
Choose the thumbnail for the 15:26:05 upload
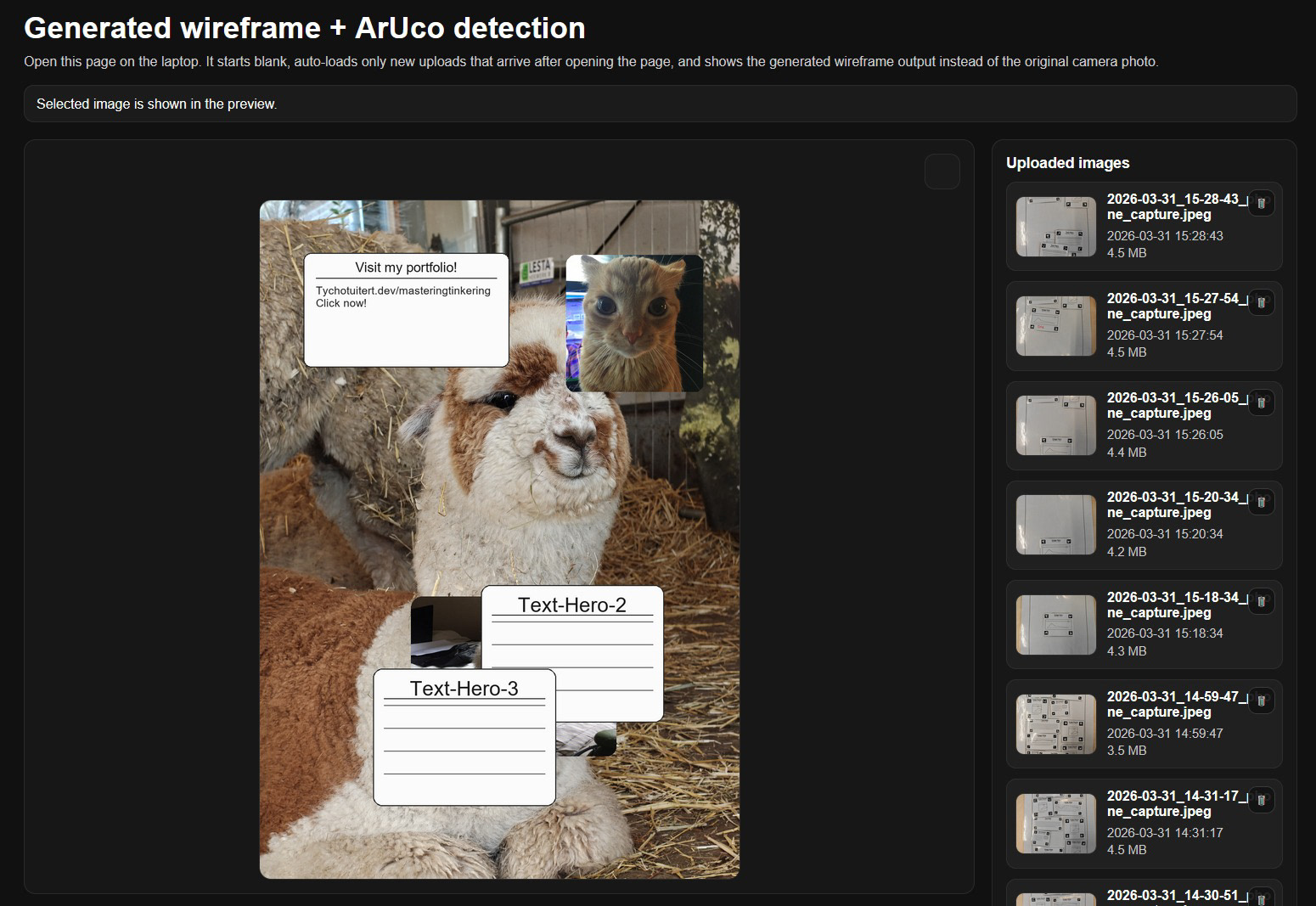[1056, 425]
